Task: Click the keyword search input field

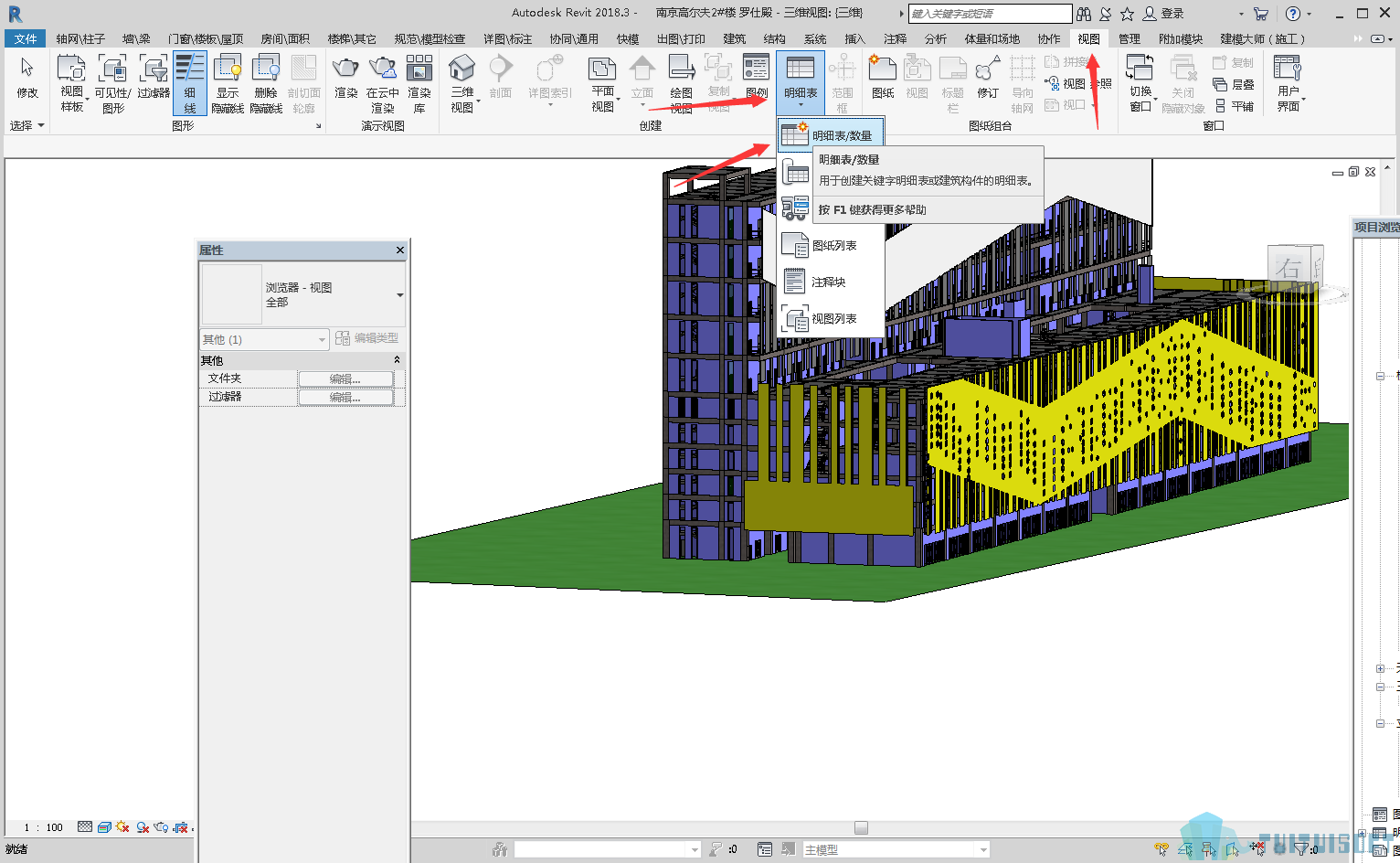Action: [x=990, y=14]
